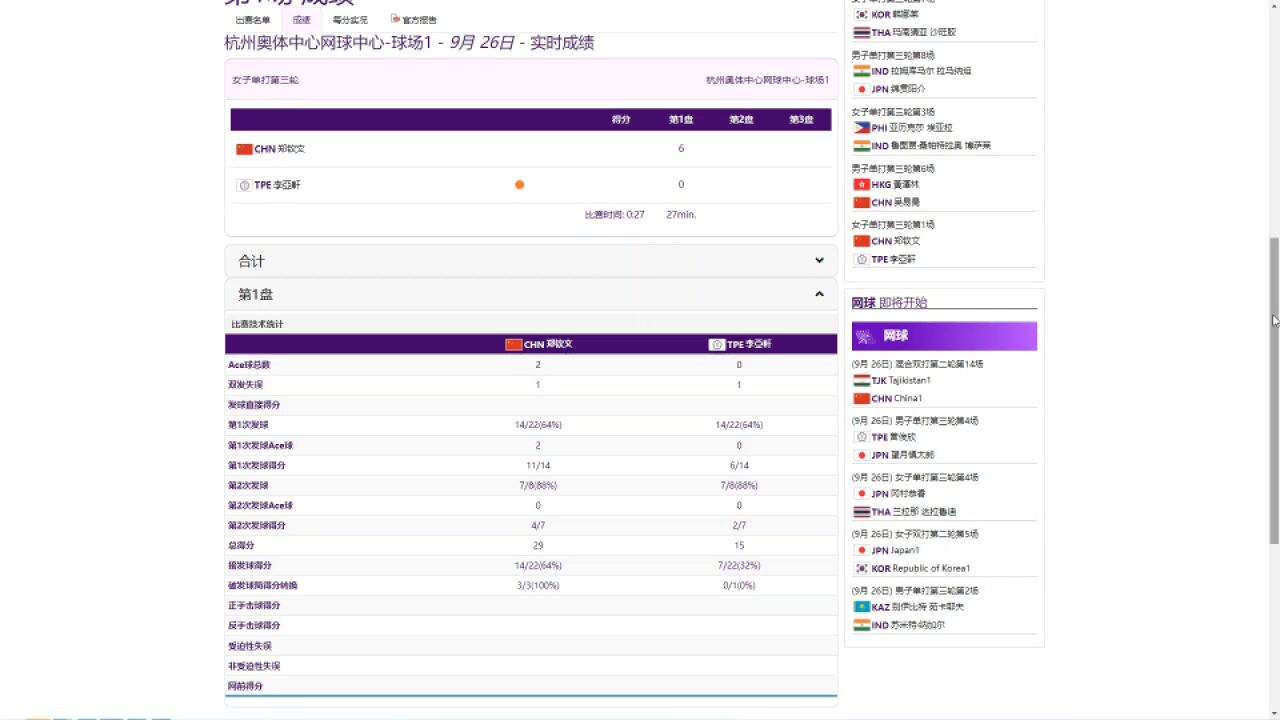Click the 第2盘 column header

741,119
